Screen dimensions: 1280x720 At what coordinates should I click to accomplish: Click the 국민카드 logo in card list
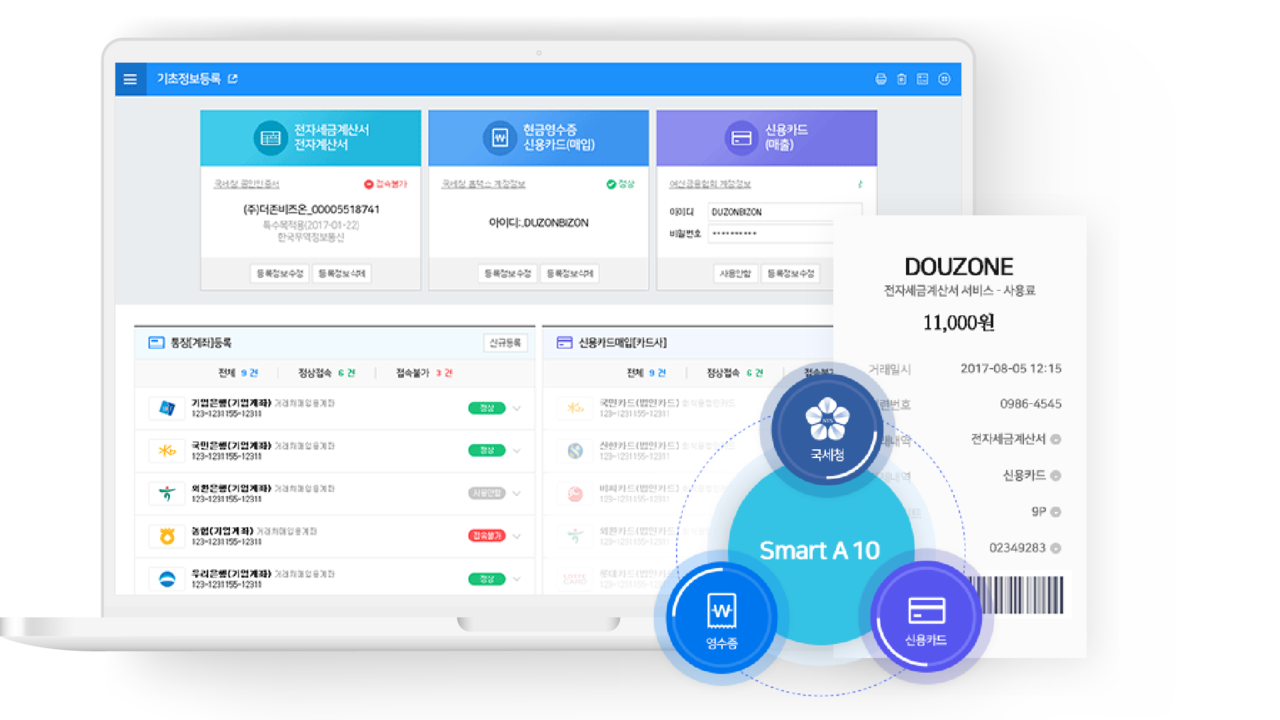click(x=575, y=408)
